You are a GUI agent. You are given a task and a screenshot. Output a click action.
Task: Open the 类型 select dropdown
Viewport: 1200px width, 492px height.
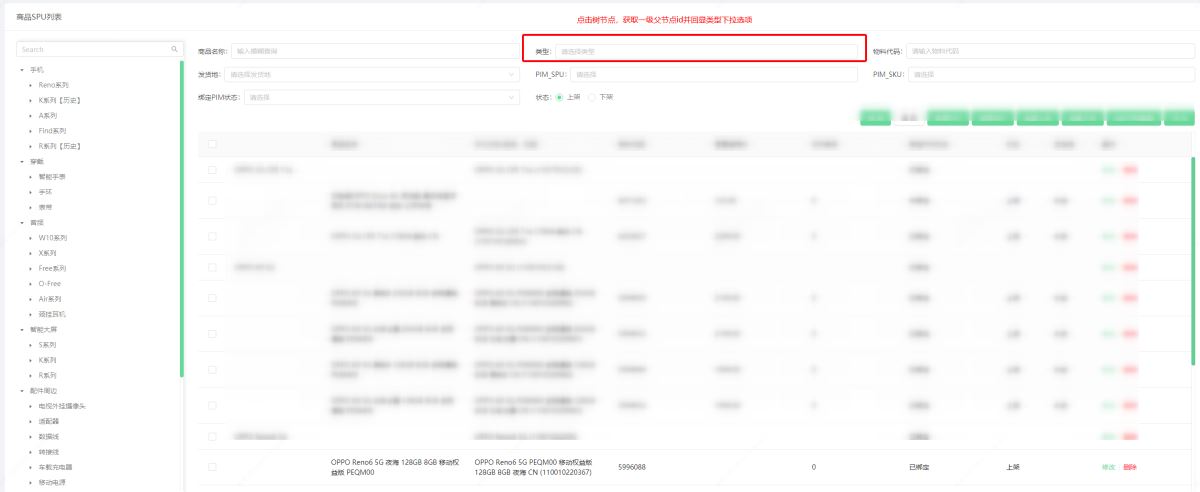coord(706,51)
